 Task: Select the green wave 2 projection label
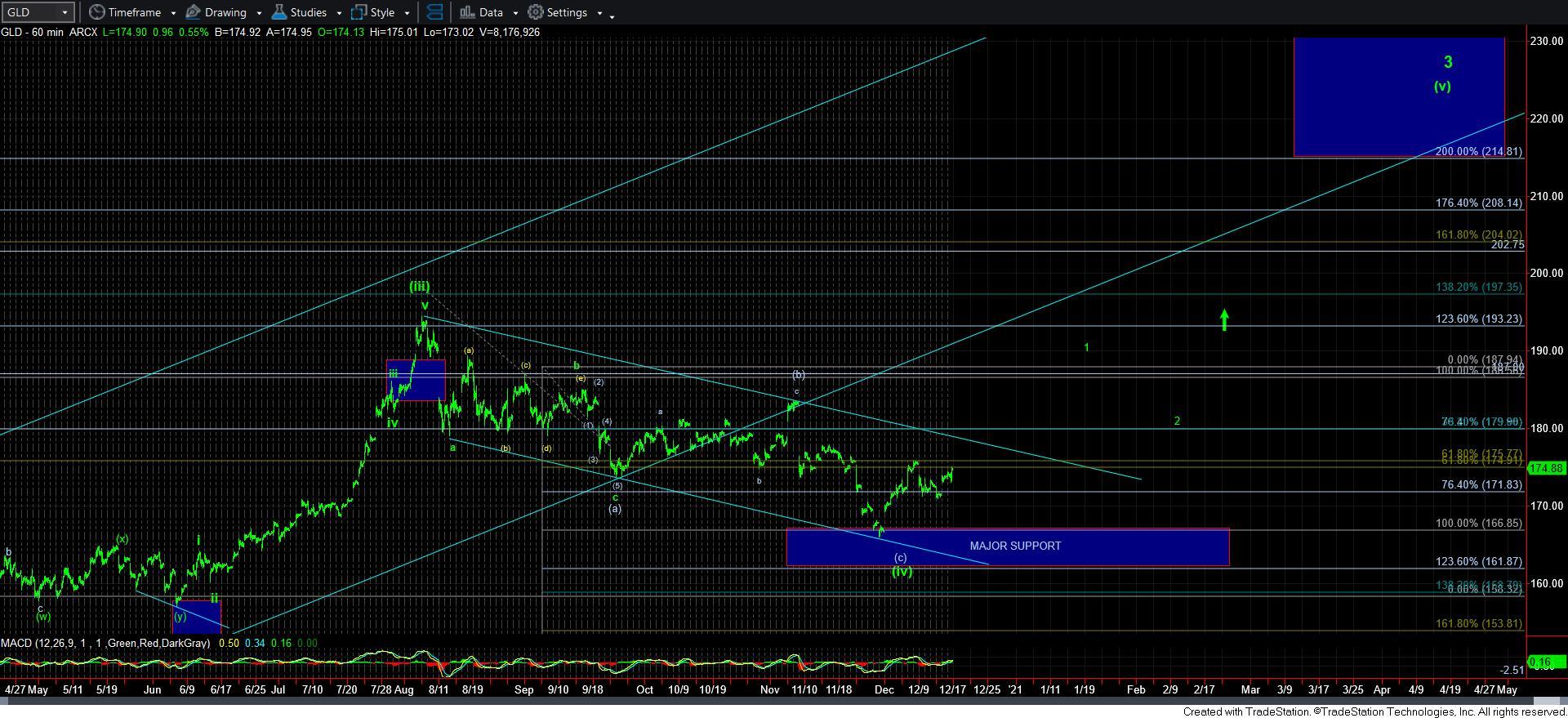click(1177, 421)
